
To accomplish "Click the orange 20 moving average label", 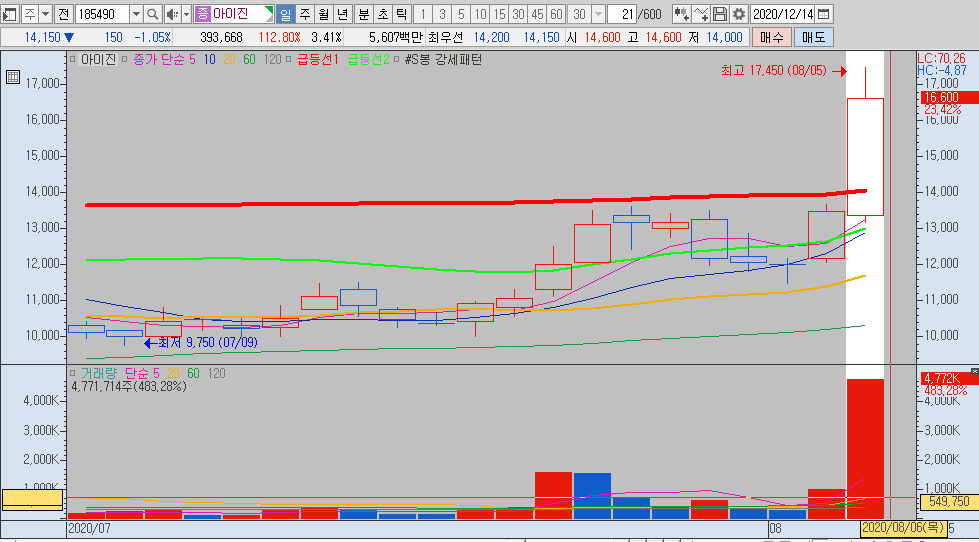I will tap(230, 60).
